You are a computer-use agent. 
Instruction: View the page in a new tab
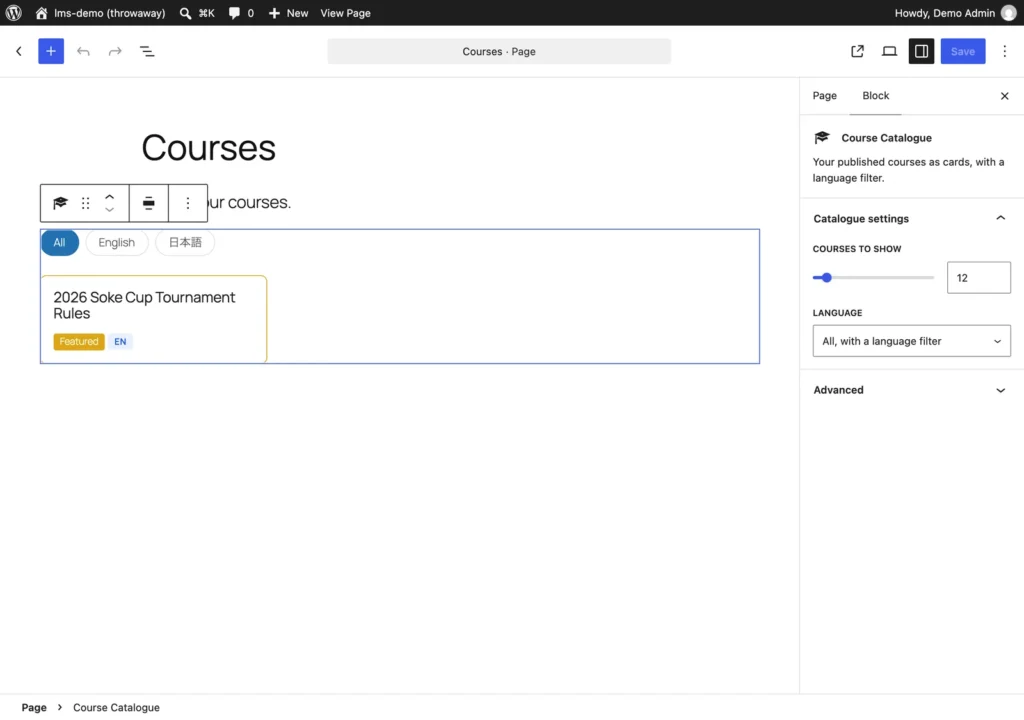click(857, 51)
